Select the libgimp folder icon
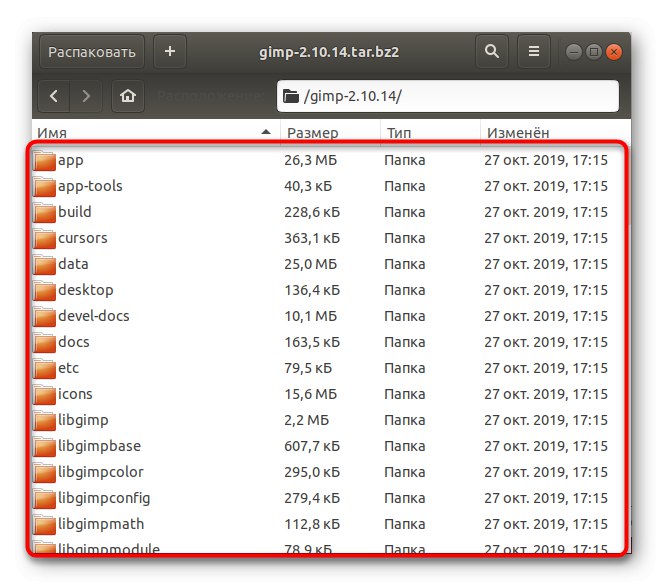The width and height of the screenshot is (664, 586). pyautogui.click(x=44, y=420)
